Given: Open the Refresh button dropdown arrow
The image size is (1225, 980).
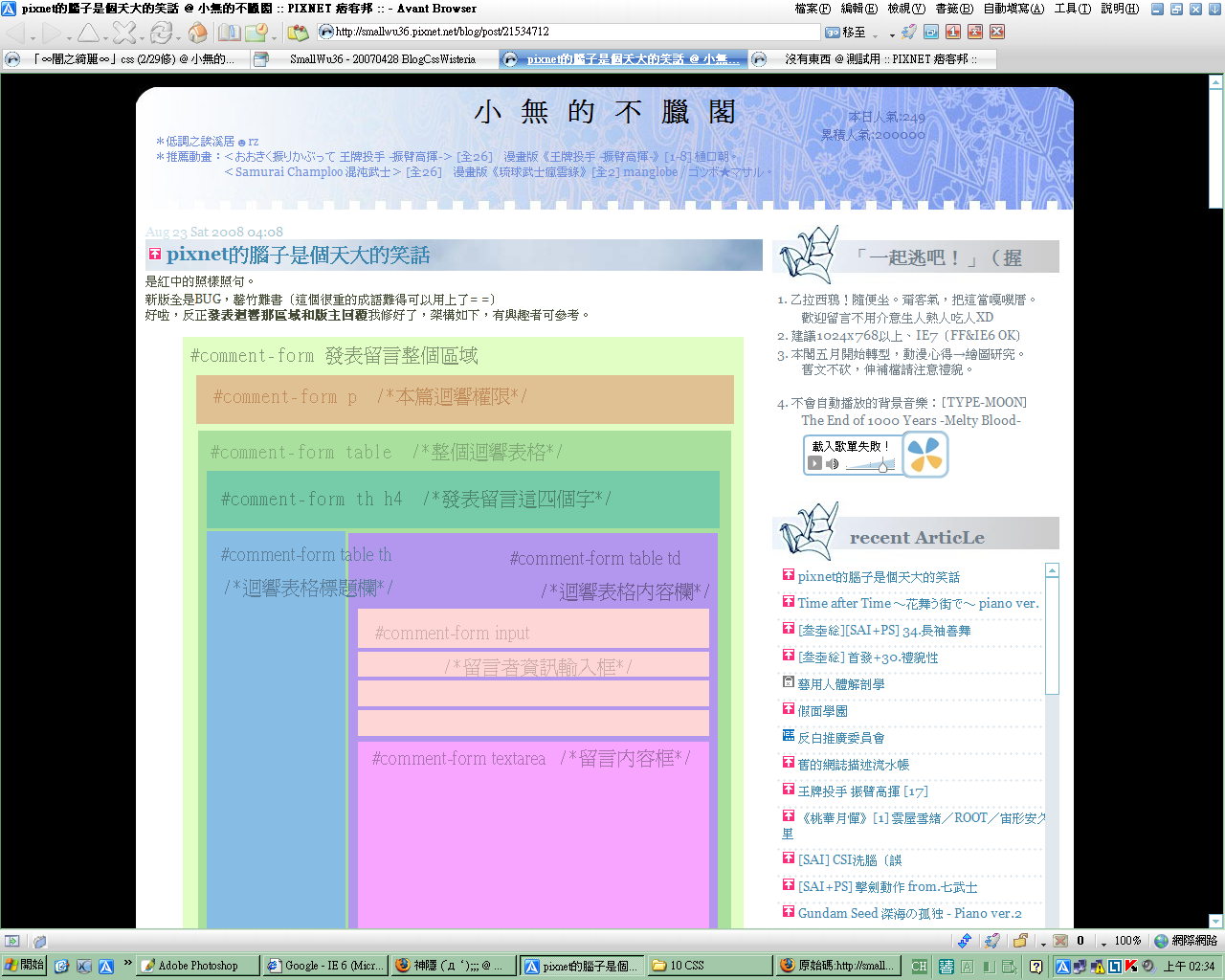Looking at the screenshot, I should click(177, 37).
